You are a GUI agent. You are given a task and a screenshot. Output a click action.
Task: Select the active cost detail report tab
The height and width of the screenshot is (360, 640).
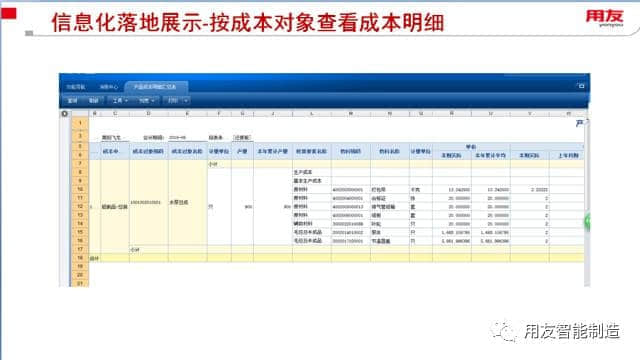pyautogui.click(x=155, y=87)
